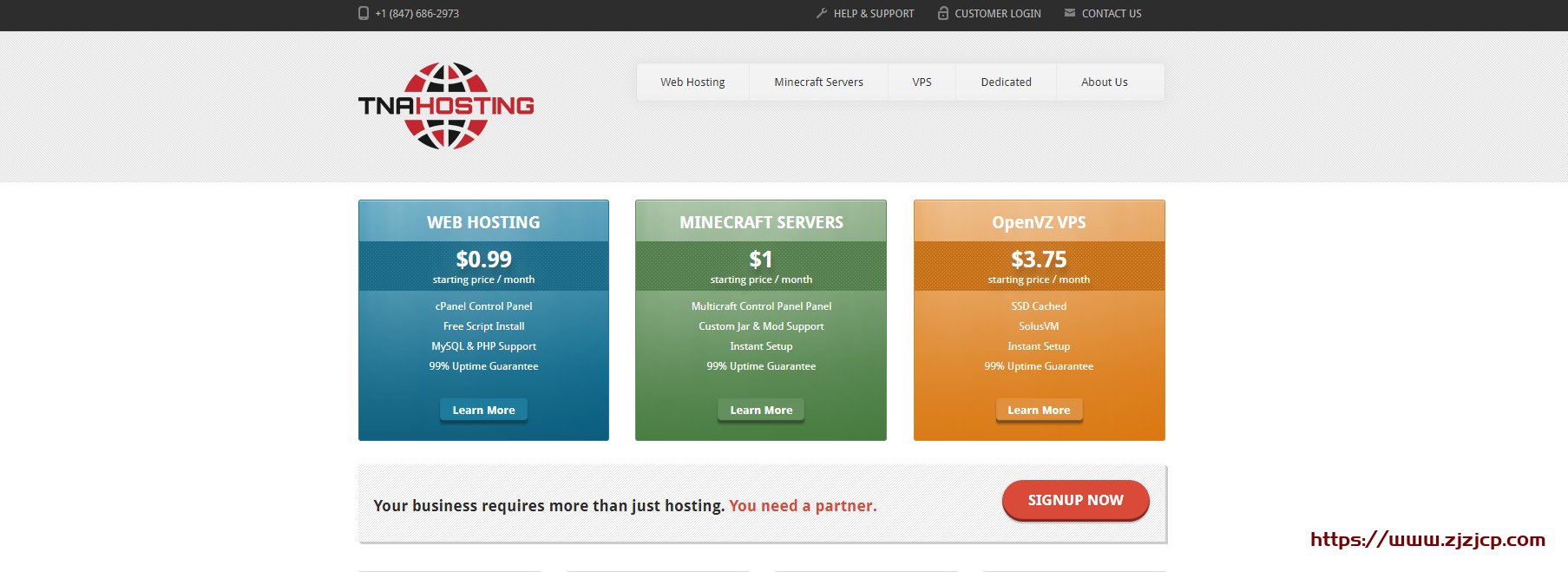Open the Web Hosting menu item
Viewport: 1568px width, 572px height.
click(x=692, y=82)
